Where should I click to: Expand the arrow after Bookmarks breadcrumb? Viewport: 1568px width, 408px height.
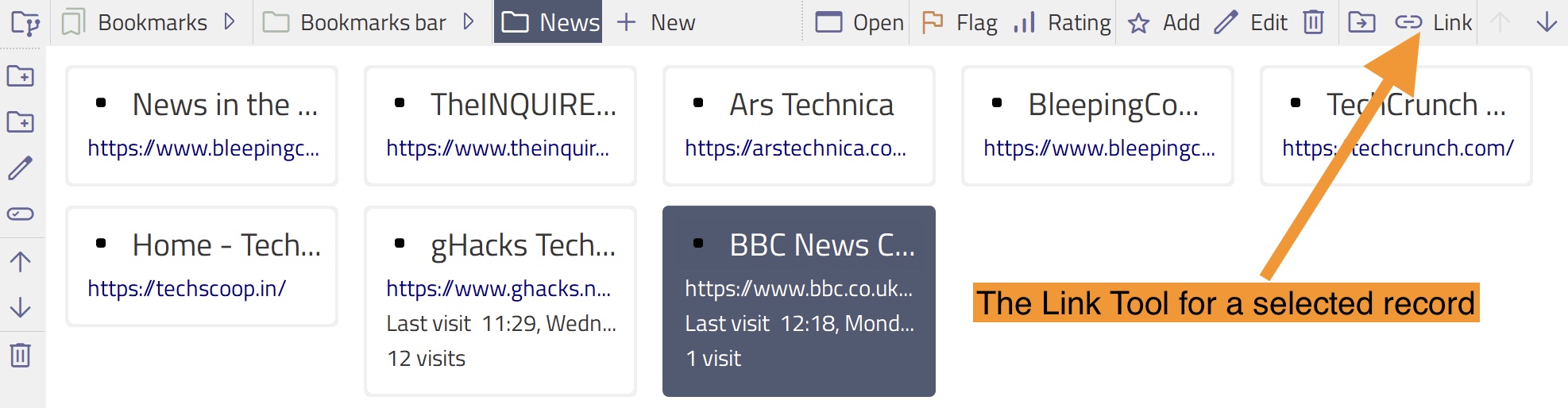230,22
